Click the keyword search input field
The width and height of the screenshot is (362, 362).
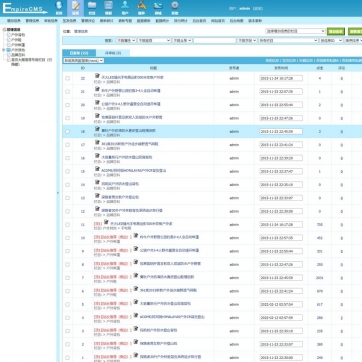coord(214,40)
